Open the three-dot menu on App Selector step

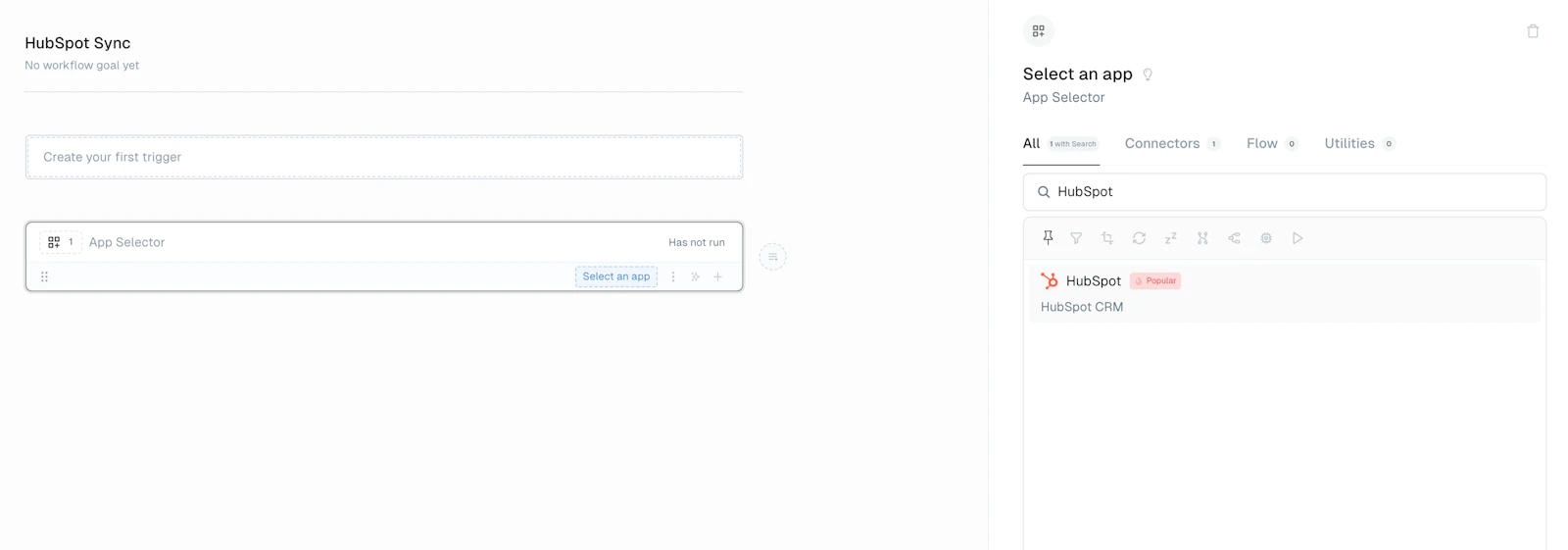[673, 276]
